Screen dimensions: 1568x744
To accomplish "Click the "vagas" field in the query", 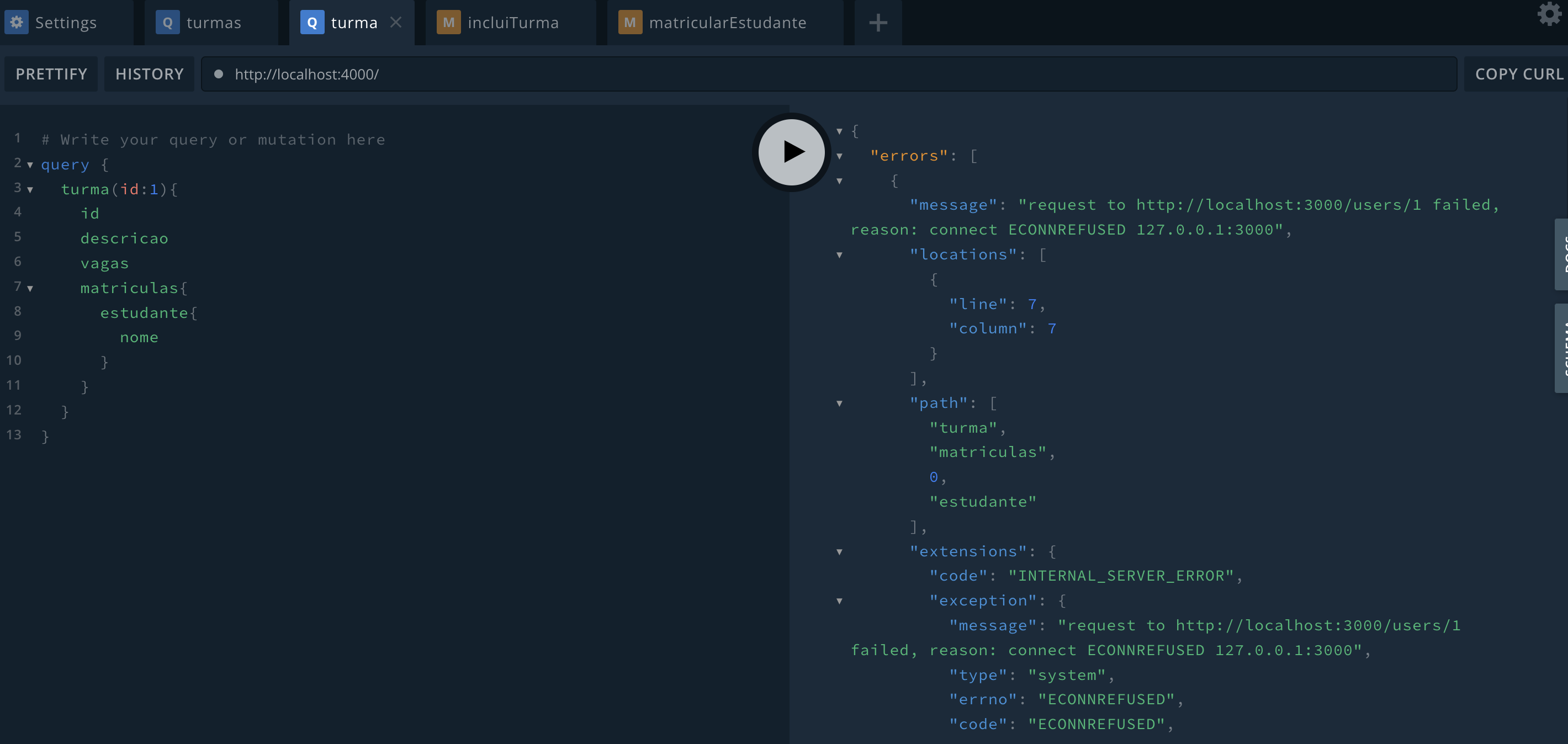I will [105, 263].
